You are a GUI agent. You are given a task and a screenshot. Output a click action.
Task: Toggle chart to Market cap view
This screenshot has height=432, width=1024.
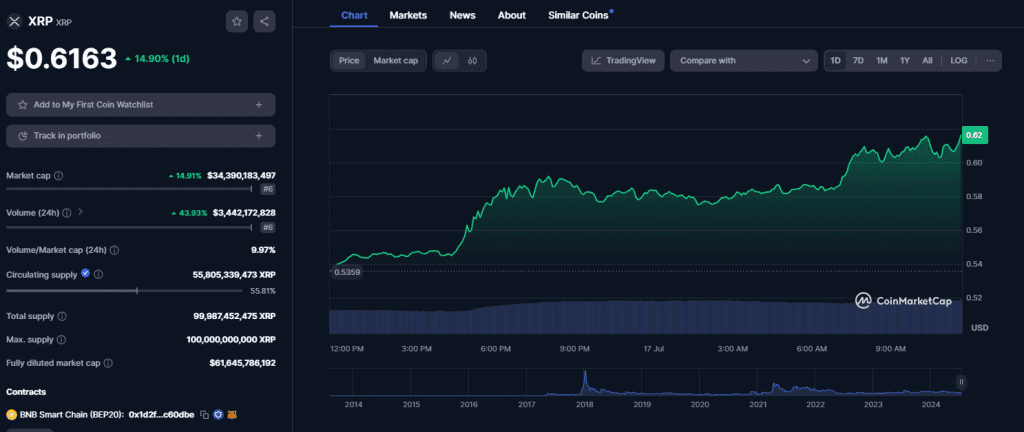395,61
